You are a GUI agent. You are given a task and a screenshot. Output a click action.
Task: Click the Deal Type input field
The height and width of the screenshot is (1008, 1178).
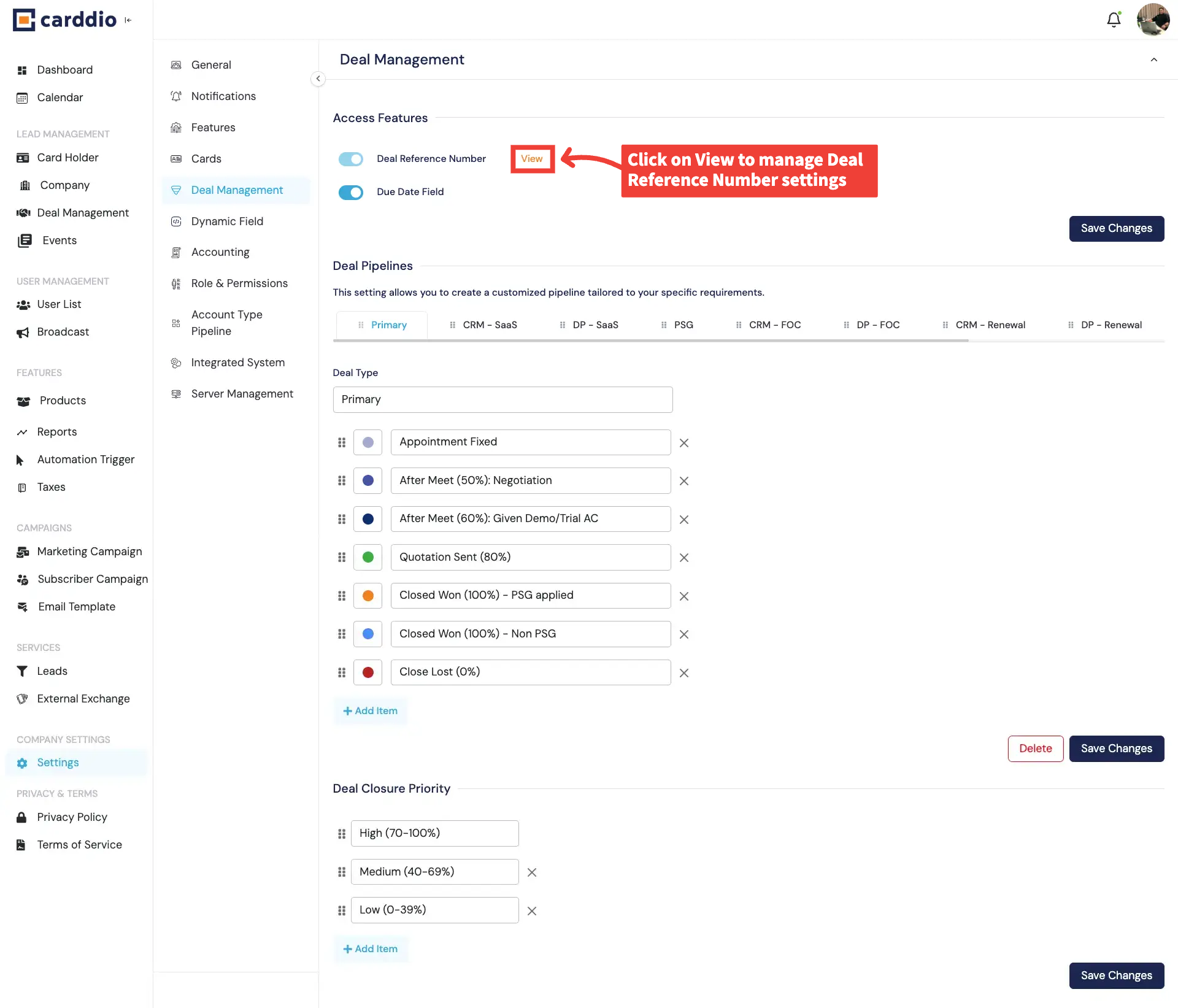coord(502,399)
